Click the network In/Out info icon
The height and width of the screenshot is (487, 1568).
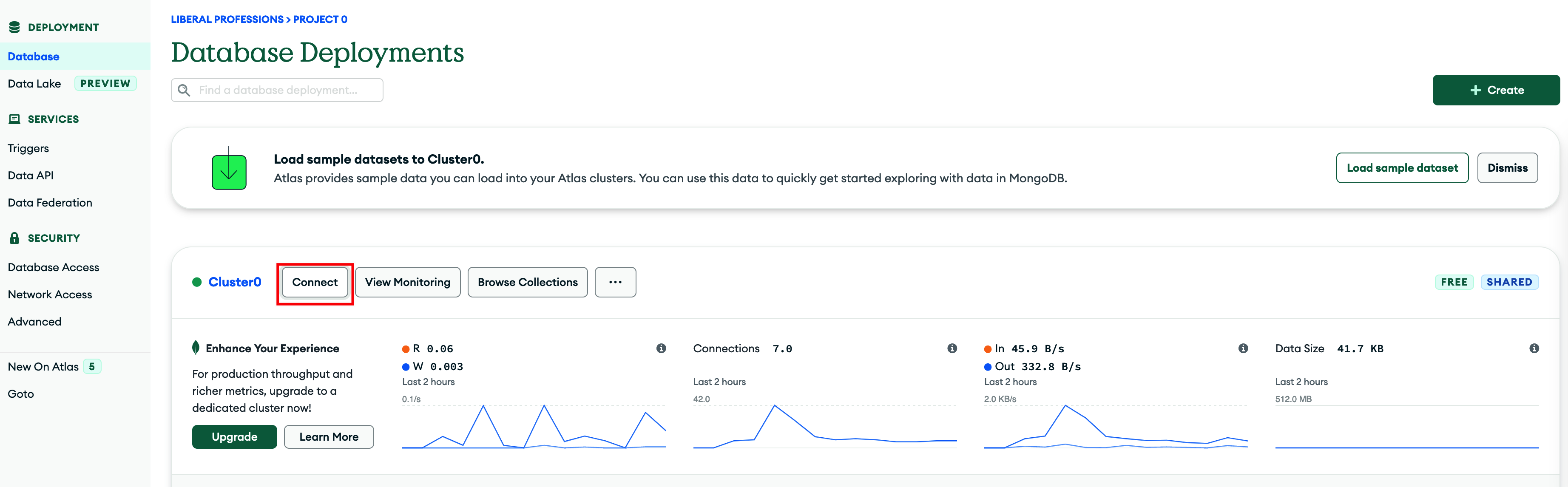pyautogui.click(x=1243, y=348)
